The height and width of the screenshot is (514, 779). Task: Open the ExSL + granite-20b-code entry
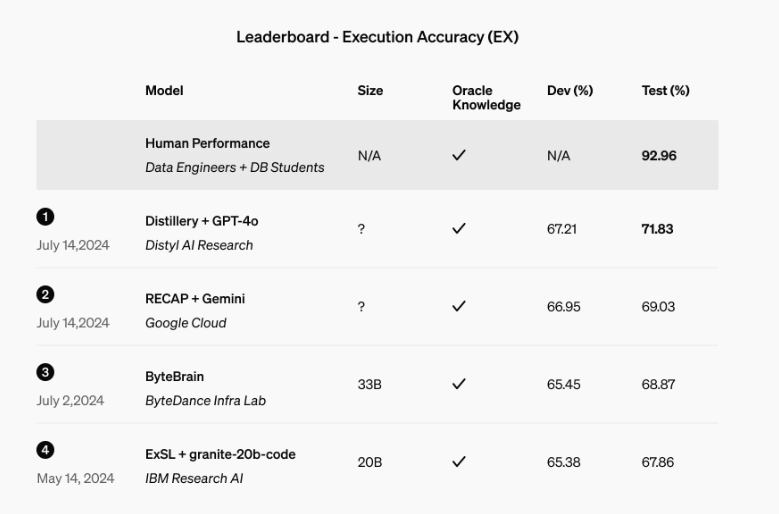[220, 454]
